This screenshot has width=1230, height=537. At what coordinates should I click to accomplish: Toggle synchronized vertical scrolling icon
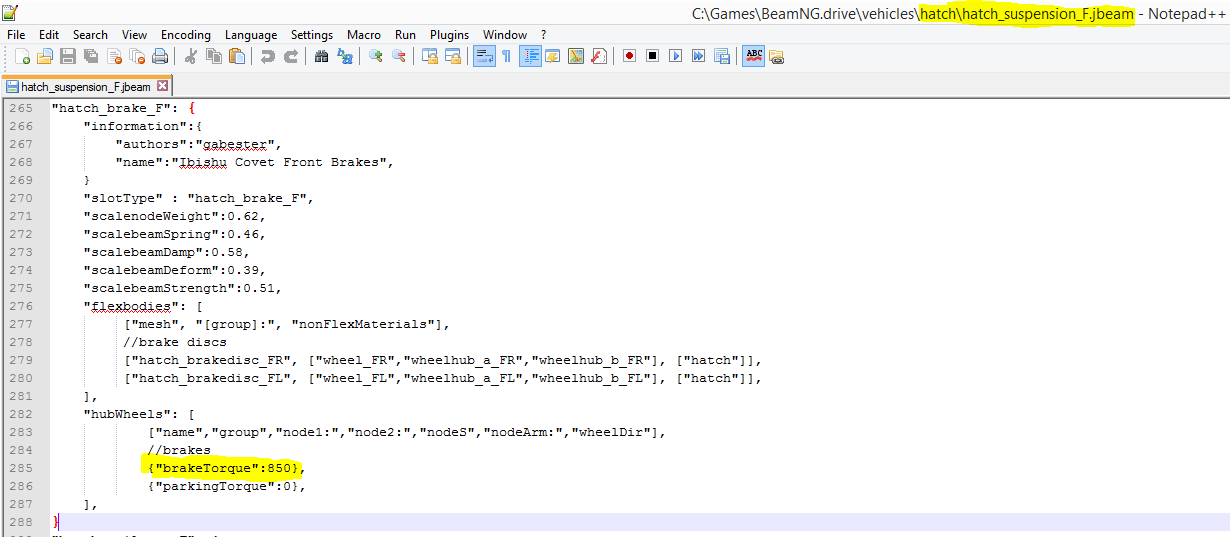tap(429, 56)
